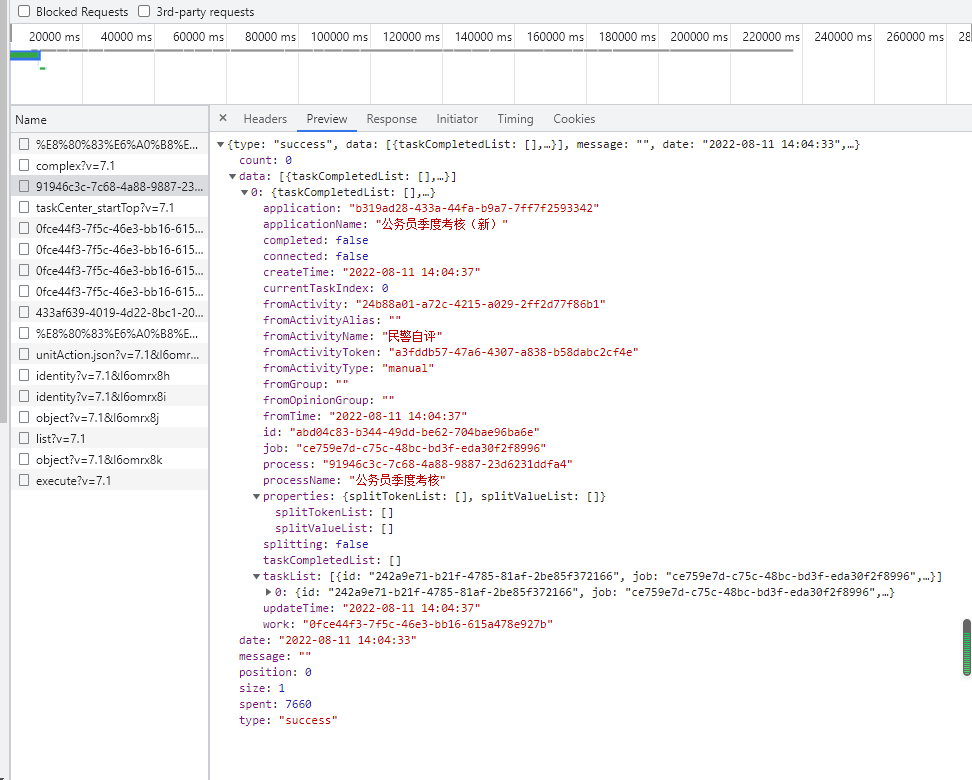Open the Timing tab

(x=515, y=118)
